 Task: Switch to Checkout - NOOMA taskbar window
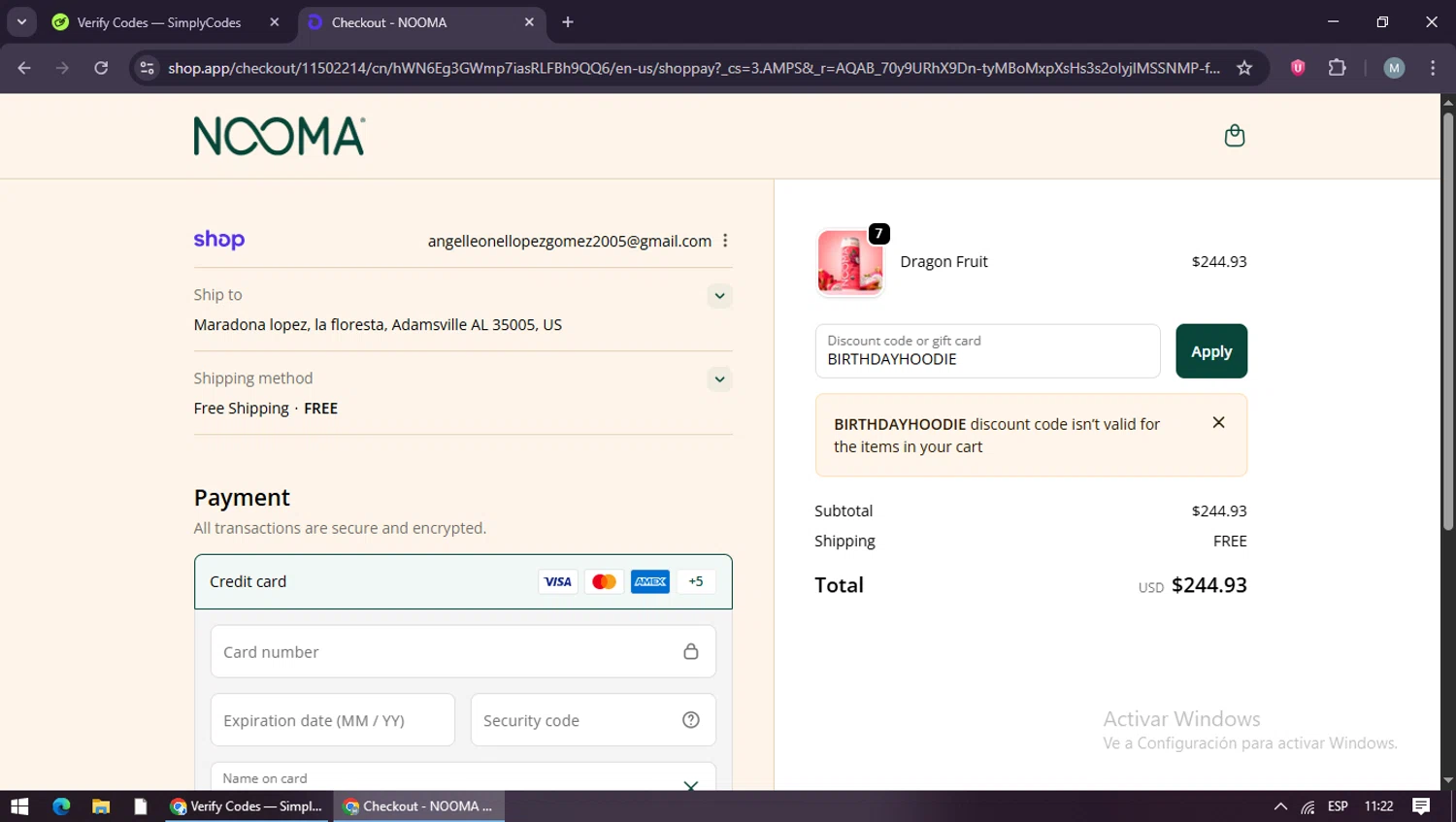click(419, 806)
